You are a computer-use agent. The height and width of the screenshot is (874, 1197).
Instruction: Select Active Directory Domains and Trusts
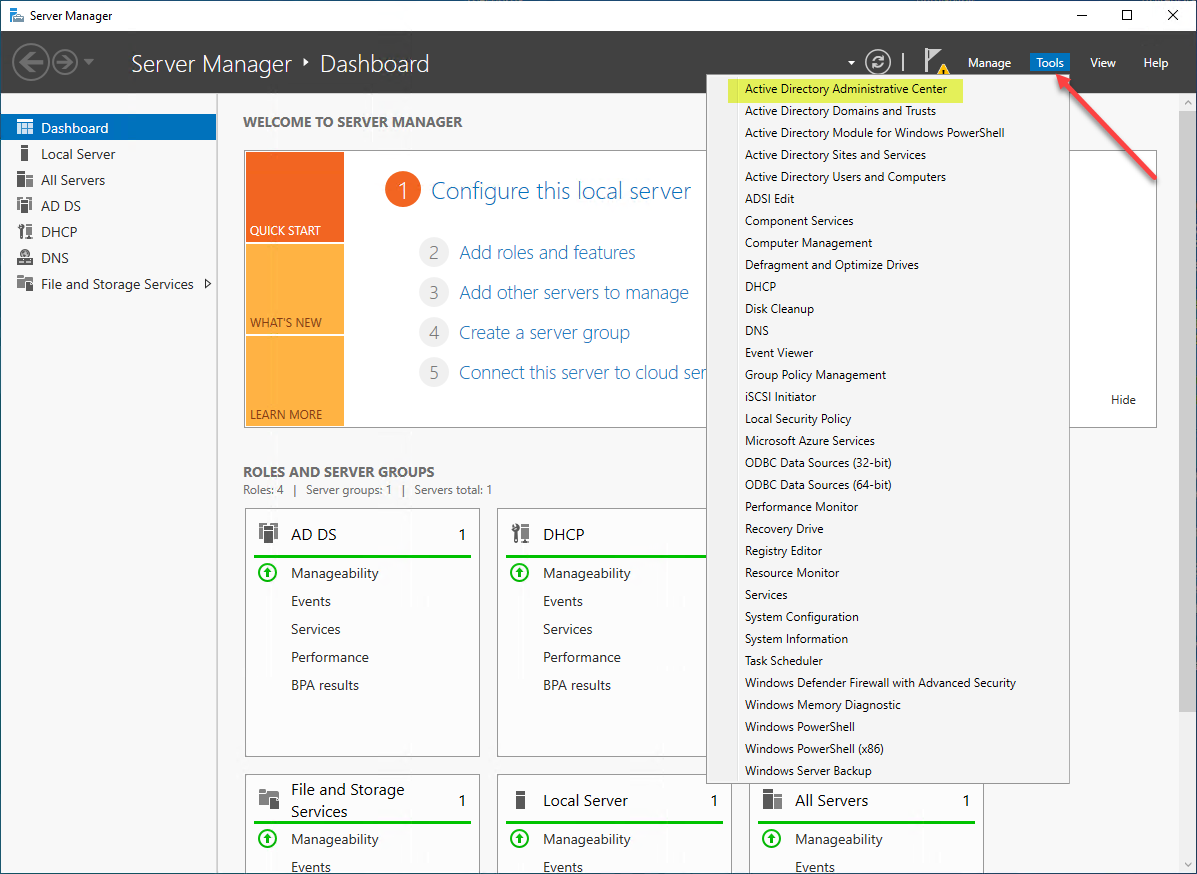coord(840,111)
